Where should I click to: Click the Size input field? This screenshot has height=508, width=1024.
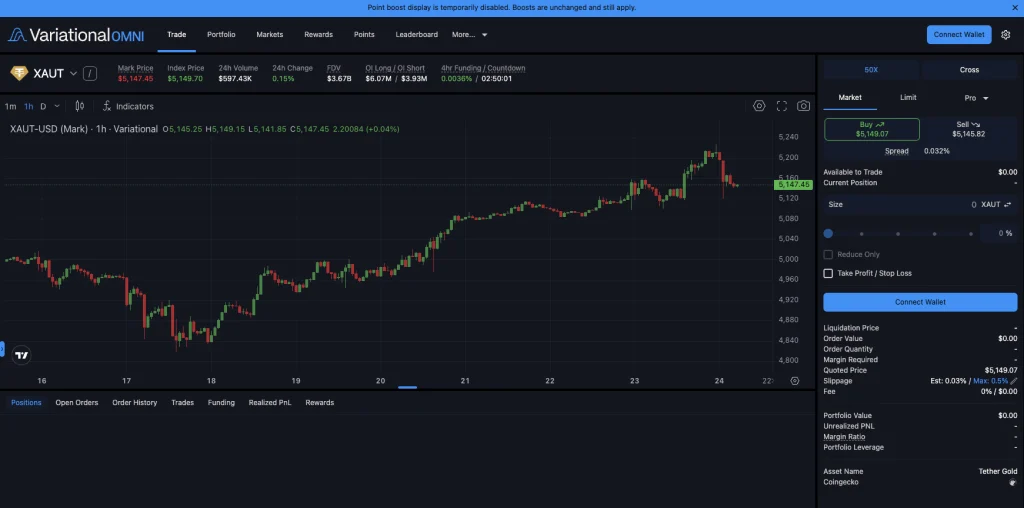920,204
